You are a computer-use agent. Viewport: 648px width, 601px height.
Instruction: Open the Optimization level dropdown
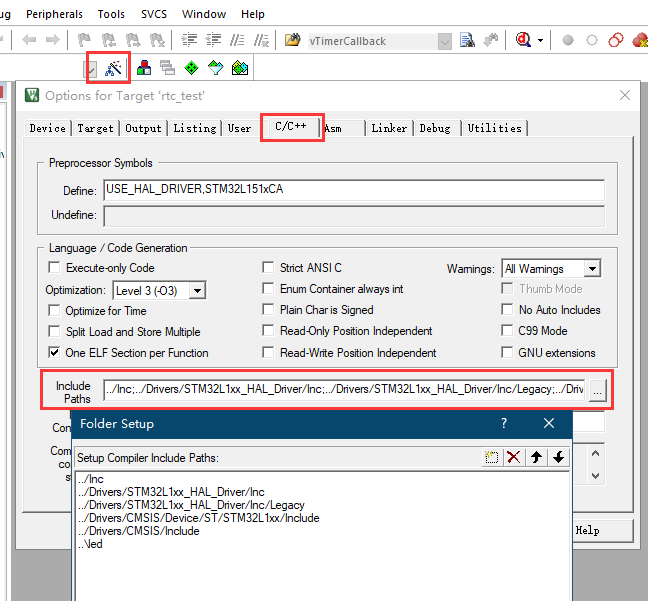197,291
